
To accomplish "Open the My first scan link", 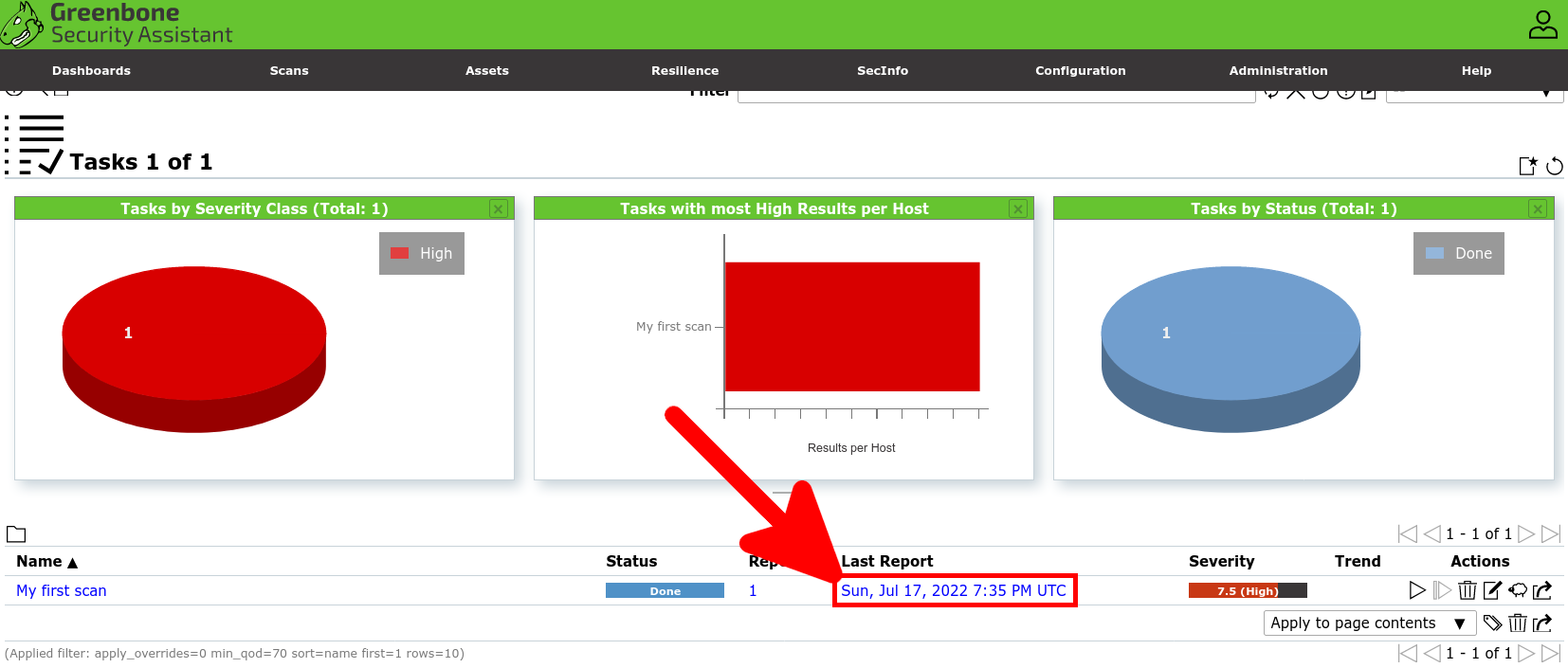I will (62, 590).
